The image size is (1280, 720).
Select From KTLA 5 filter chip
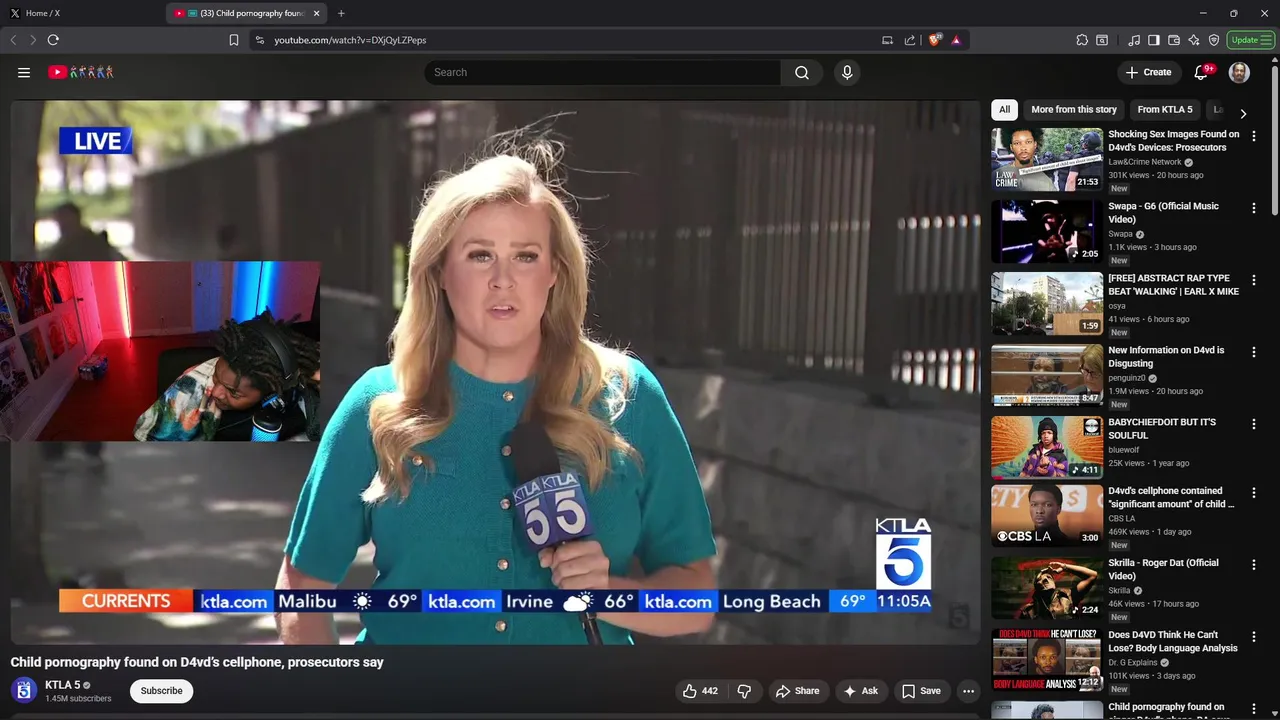tap(1165, 110)
